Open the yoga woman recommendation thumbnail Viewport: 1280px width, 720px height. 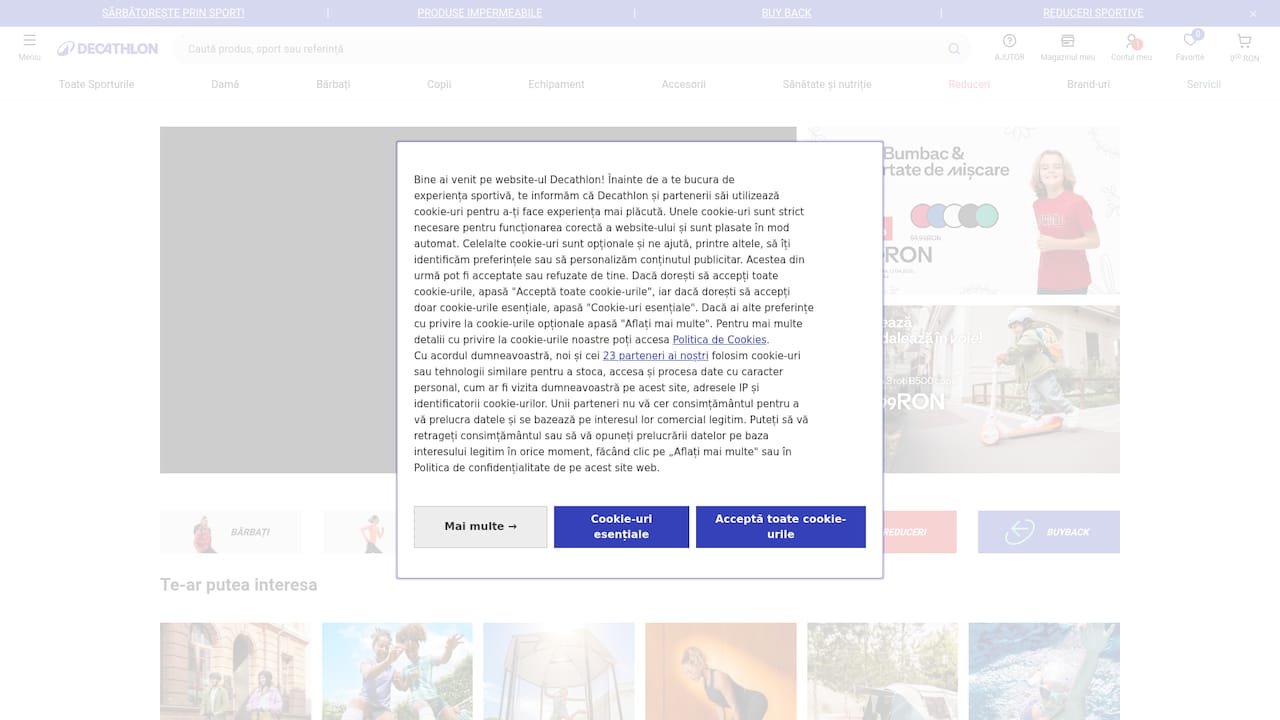click(x=721, y=671)
